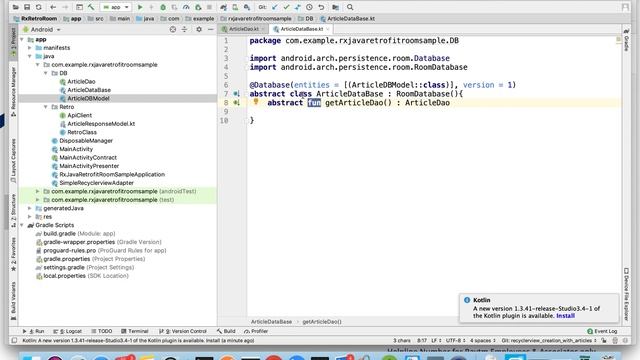Start debugging with the green bug icon
The width and height of the screenshot is (640, 360).
(163, 7)
